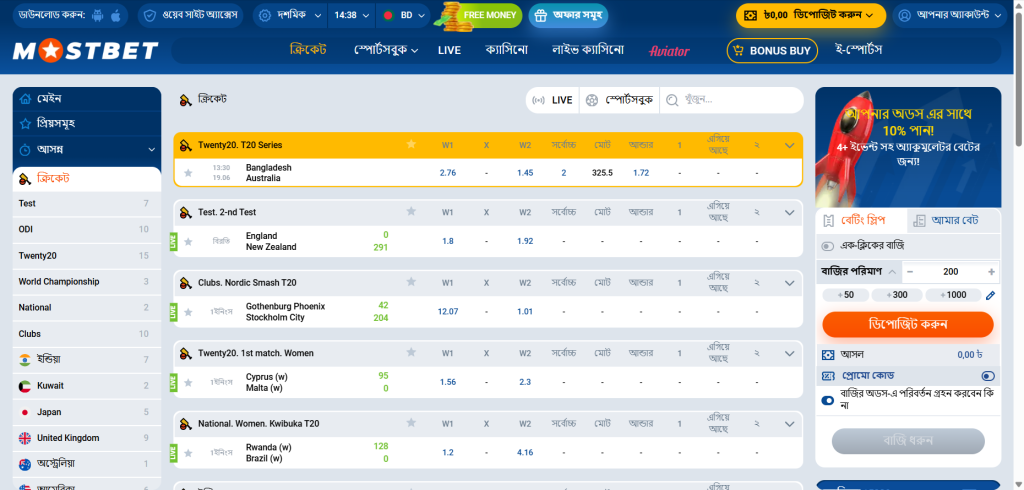Select odds 2.76 for Bangladesh win
The width and height of the screenshot is (1024, 490).
point(447,173)
